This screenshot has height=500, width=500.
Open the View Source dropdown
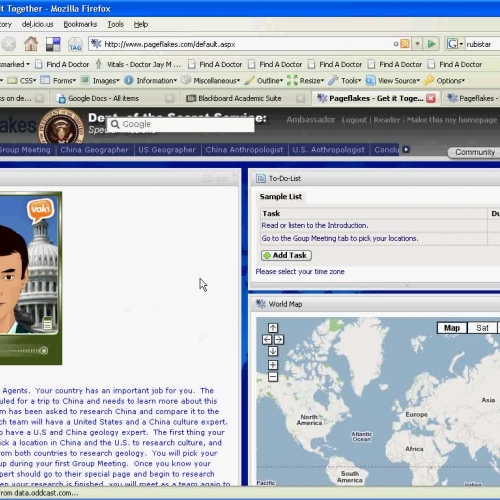(393, 81)
